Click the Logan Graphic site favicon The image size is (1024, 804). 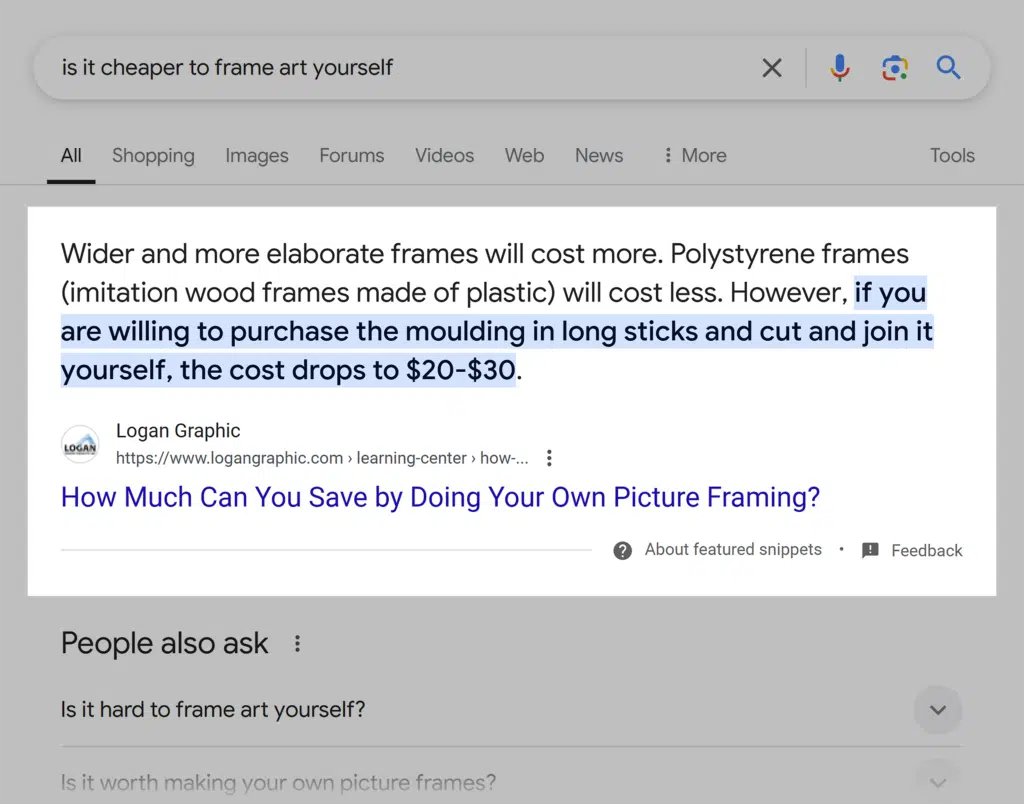click(80, 445)
